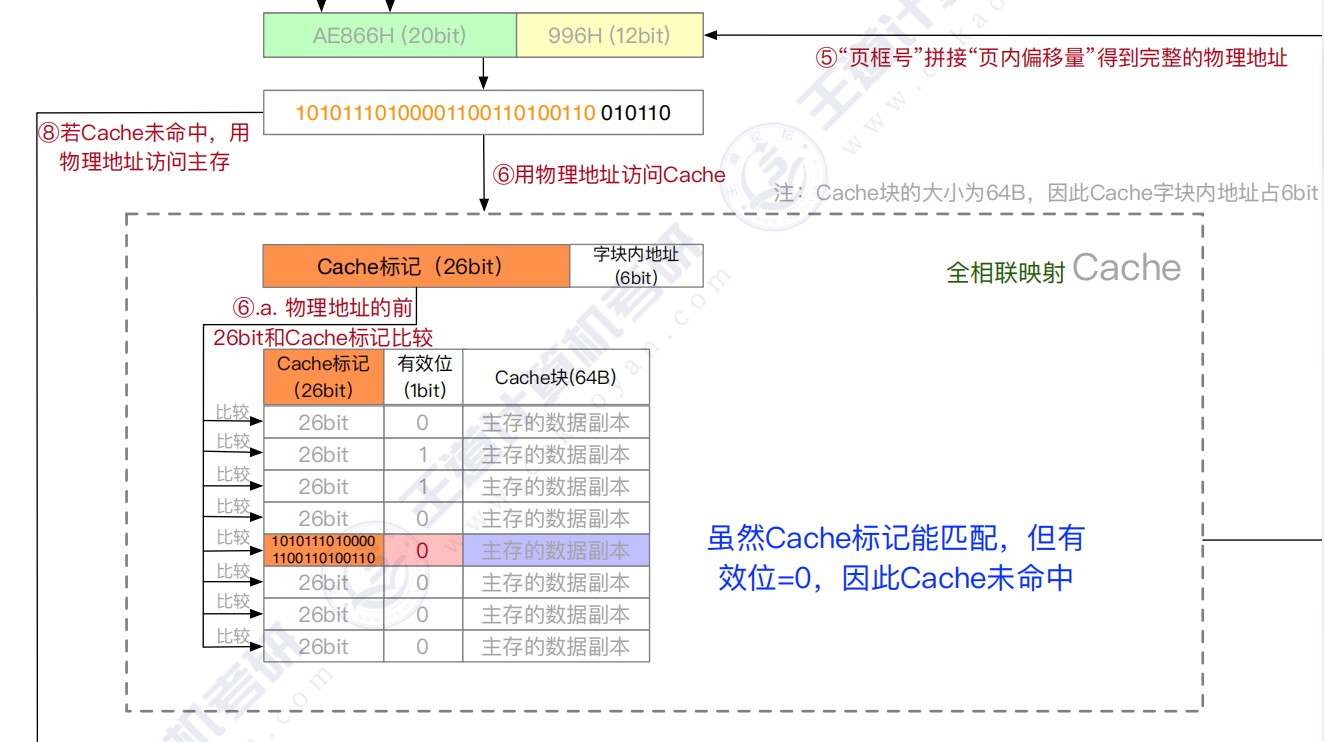Click the Cache块(64B) table header
This screenshot has height=742, width=1324.
555,377
